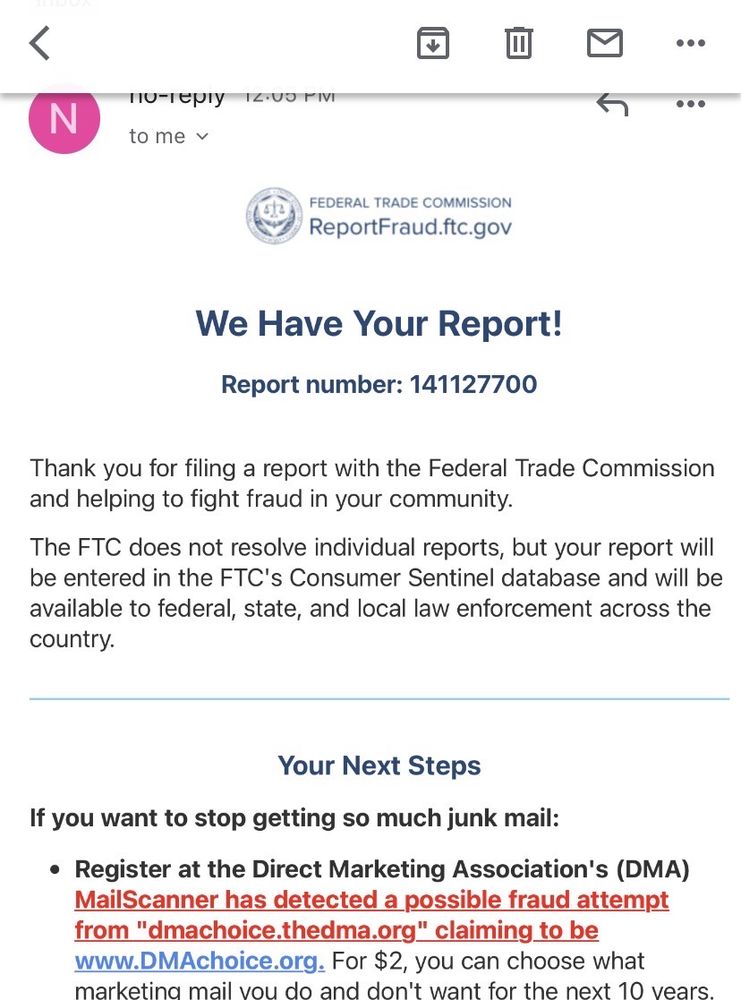This screenshot has height=1000, width=741.
Task: Open the www.DMAchoice.org link
Action: point(199,961)
